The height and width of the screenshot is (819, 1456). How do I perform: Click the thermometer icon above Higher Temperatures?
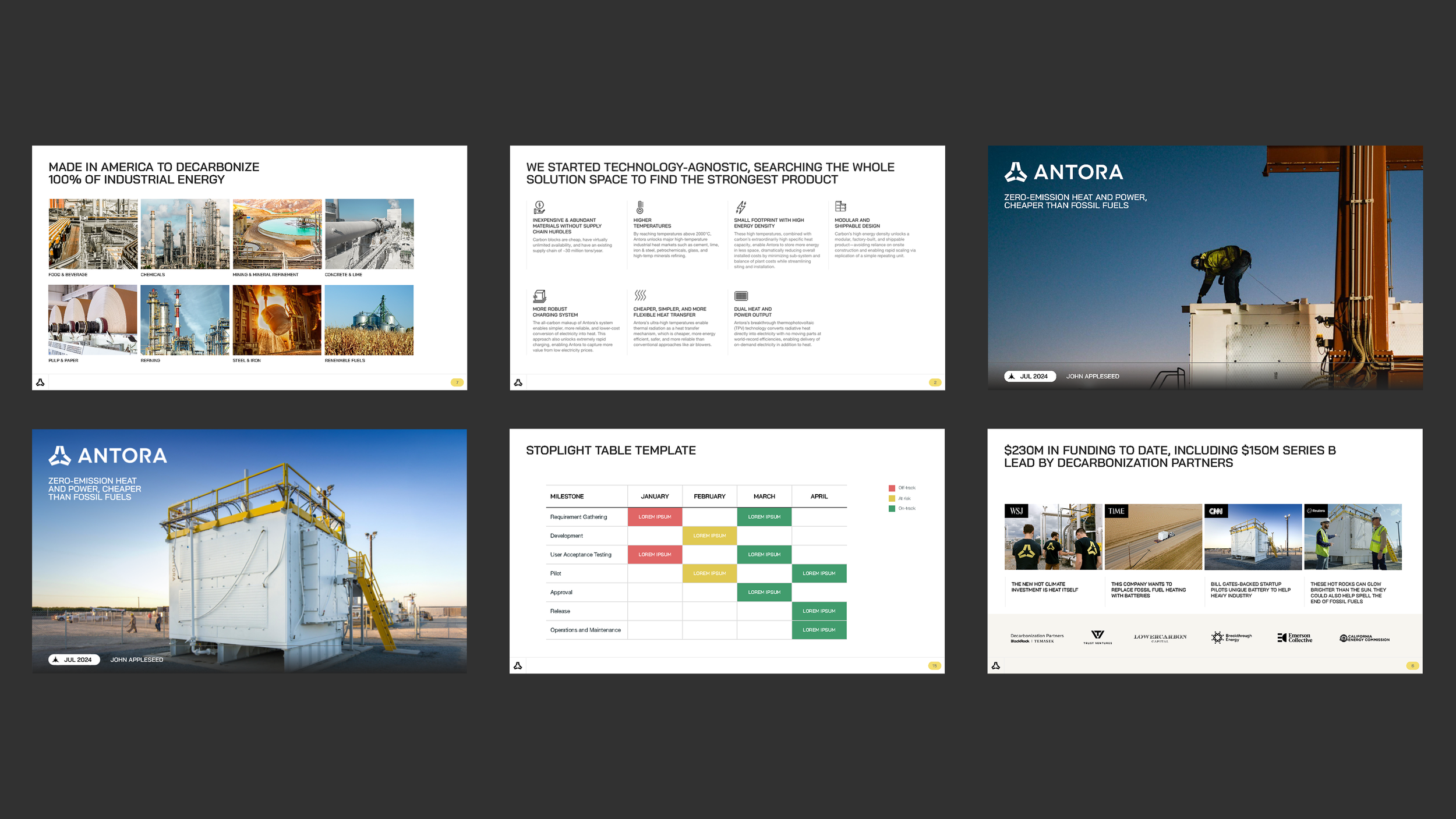pos(639,207)
